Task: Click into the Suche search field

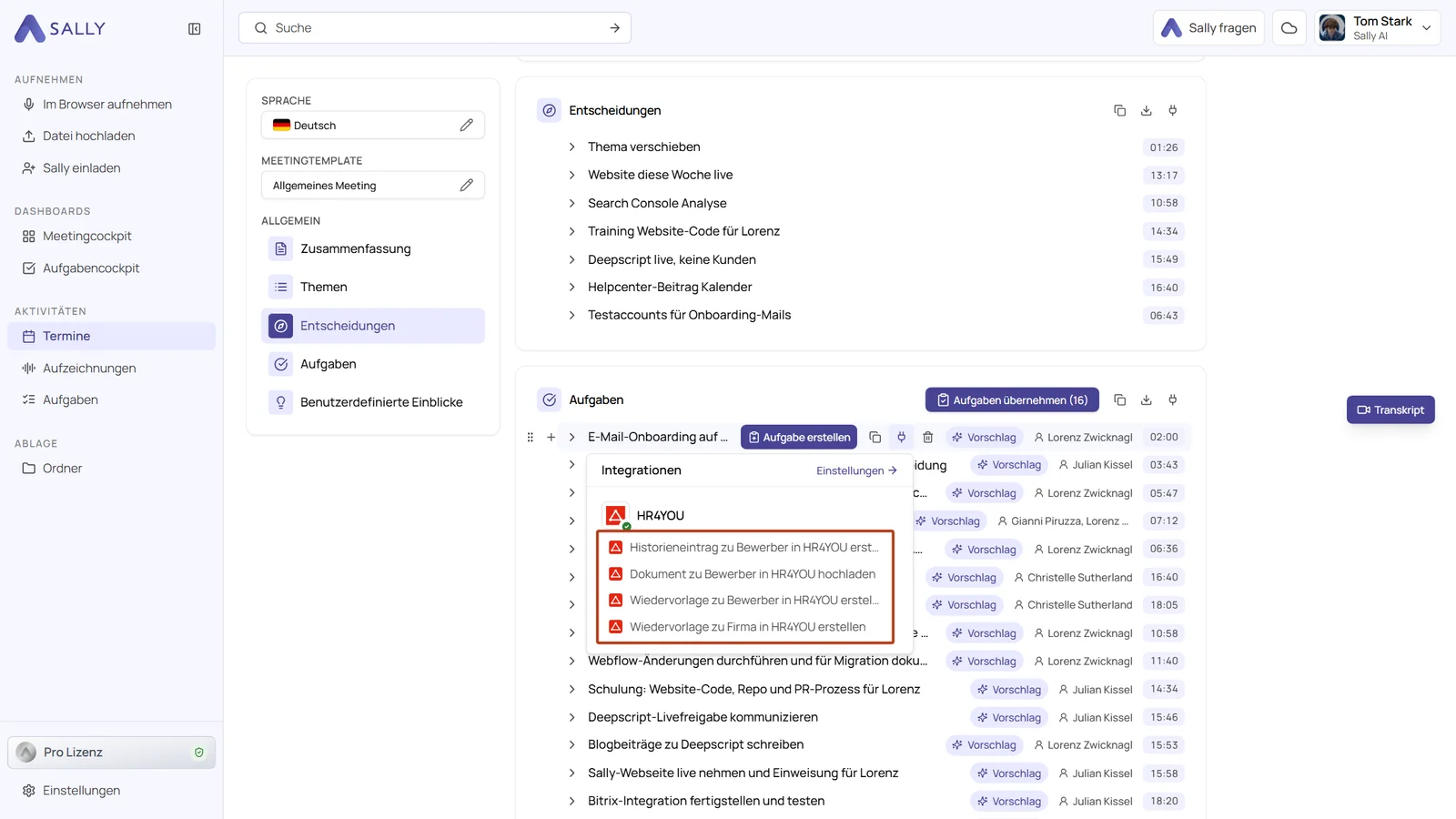Action: click(x=435, y=28)
